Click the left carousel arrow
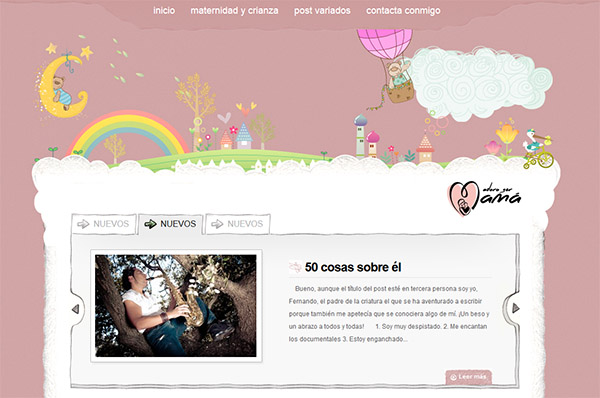600x398 pixels. pos(76,309)
